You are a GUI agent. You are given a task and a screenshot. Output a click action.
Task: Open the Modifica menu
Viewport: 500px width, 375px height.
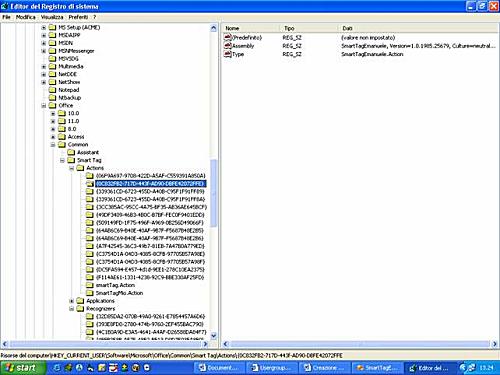click(26, 17)
